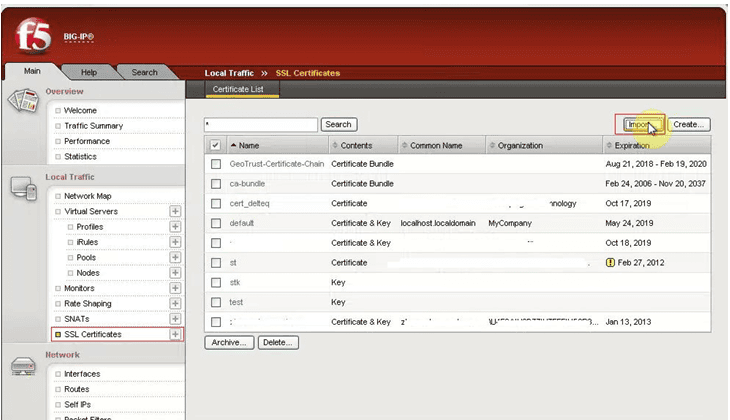Click the plus icon next to Monitors
The image size is (730, 420).
(x=175, y=288)
